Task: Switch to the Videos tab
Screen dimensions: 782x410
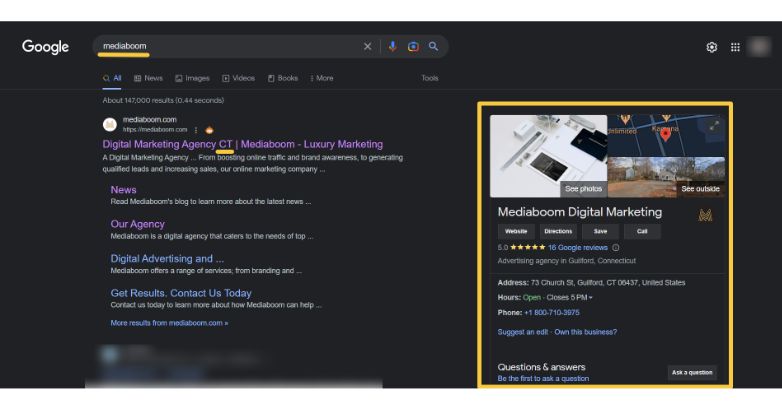Action: pos(238,78)
